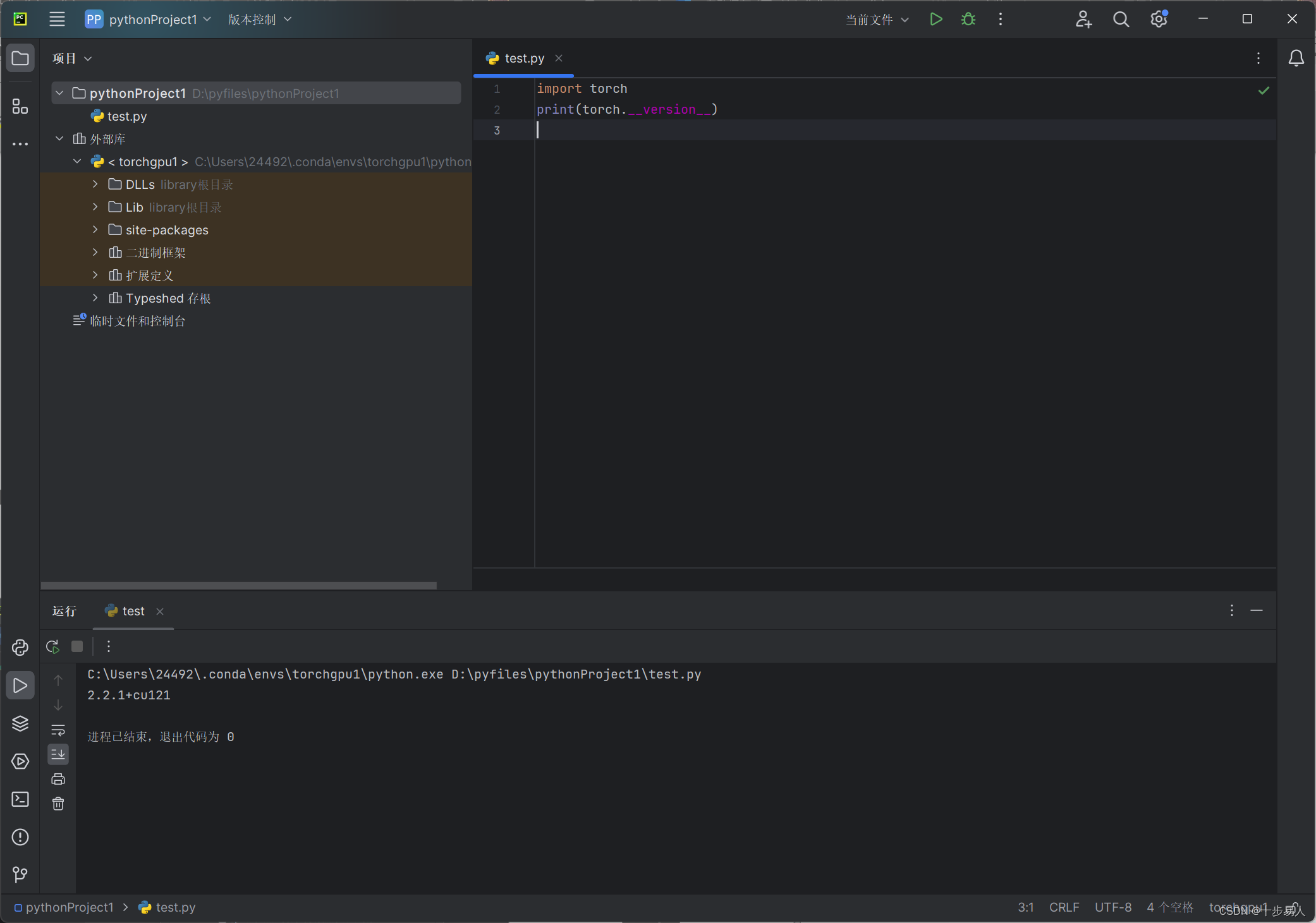This screenshot has height=923, width=1316.
Task: Click the profile/account icon
Action: 1083,19
